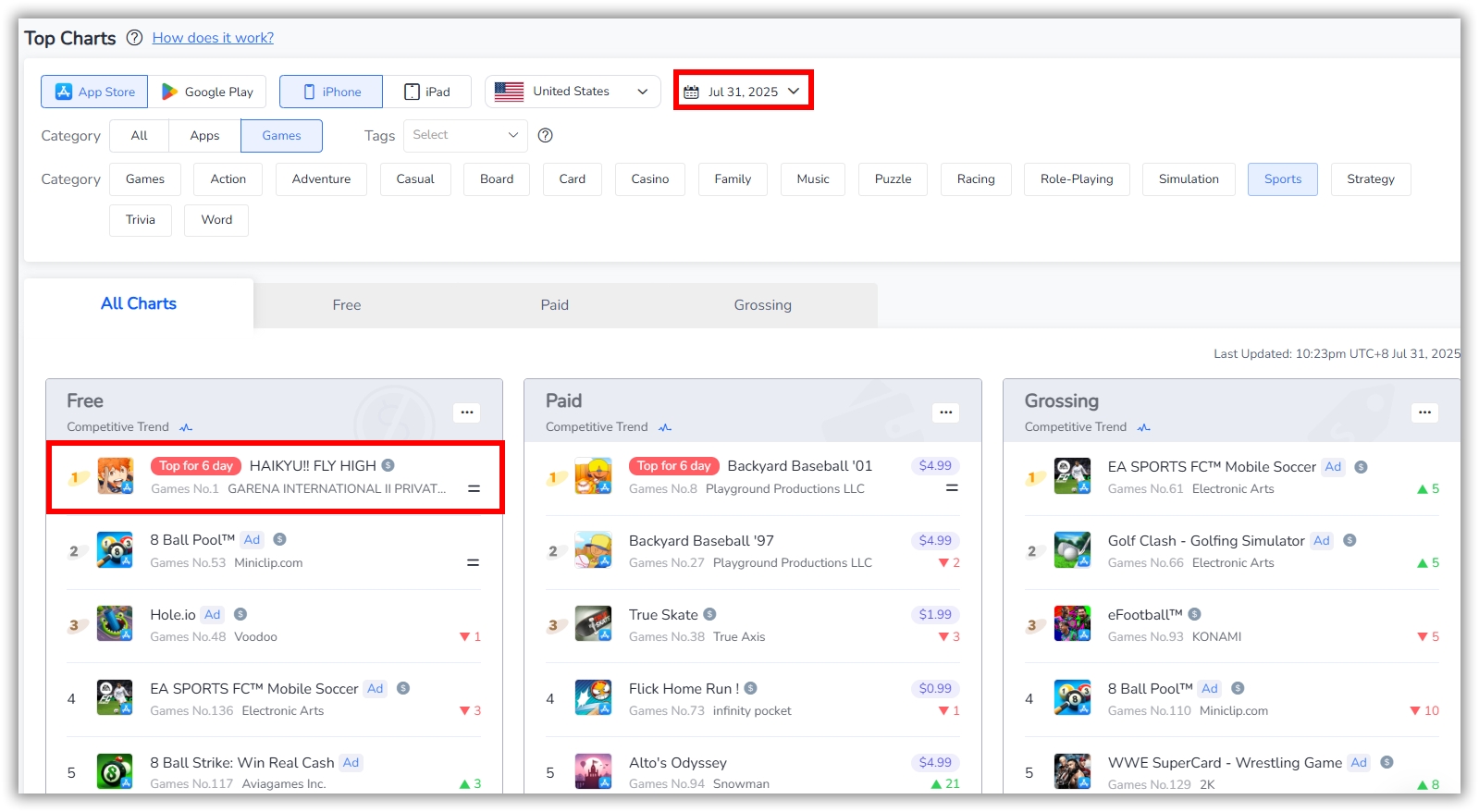This screenshot has height=812, width=1479.
Task: Click the Flick Home Run app icon
Action: (x=593, y=697)
